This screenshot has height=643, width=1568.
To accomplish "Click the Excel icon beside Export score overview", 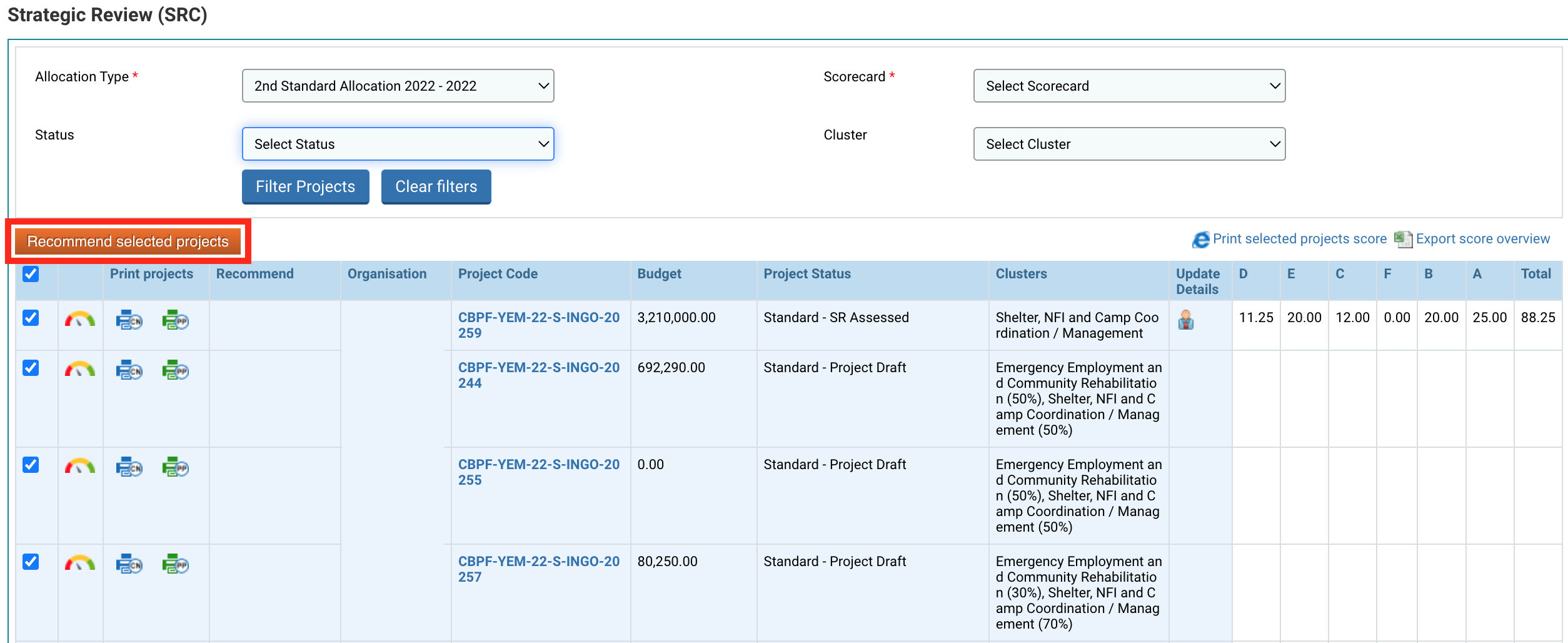I will [x=1404, y=240].
